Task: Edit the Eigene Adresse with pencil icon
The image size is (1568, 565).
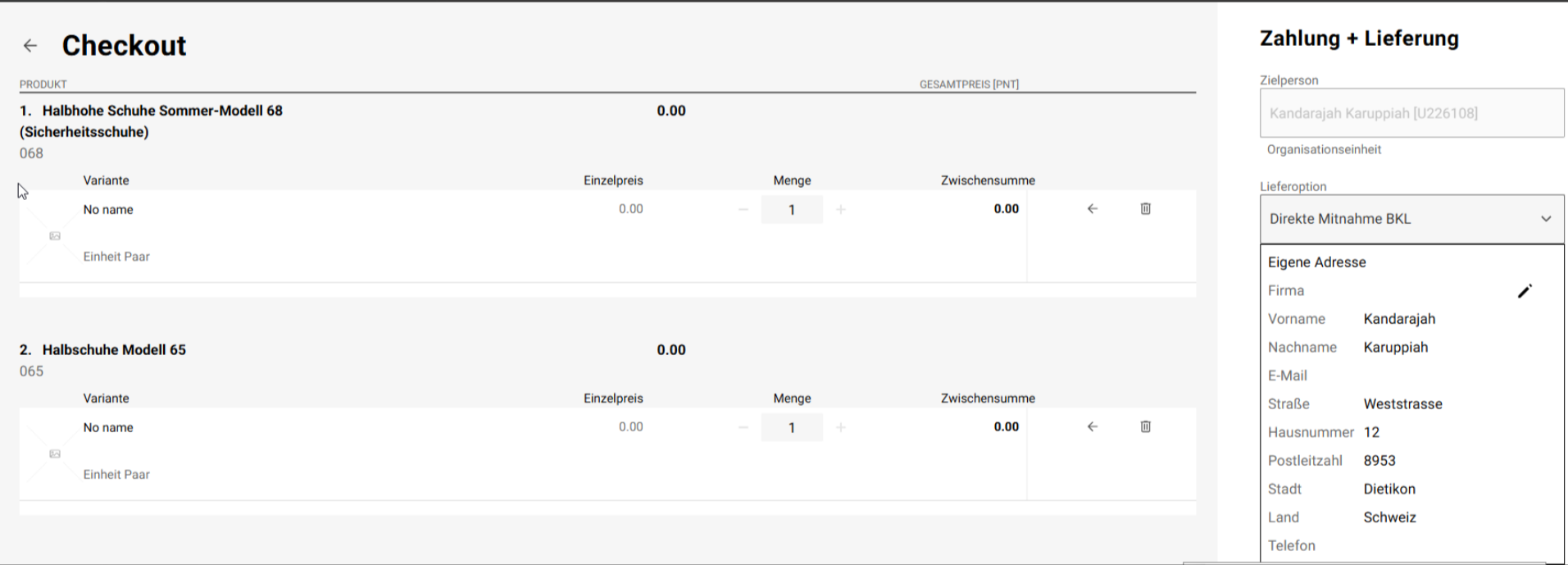Action: point(1524,291)
